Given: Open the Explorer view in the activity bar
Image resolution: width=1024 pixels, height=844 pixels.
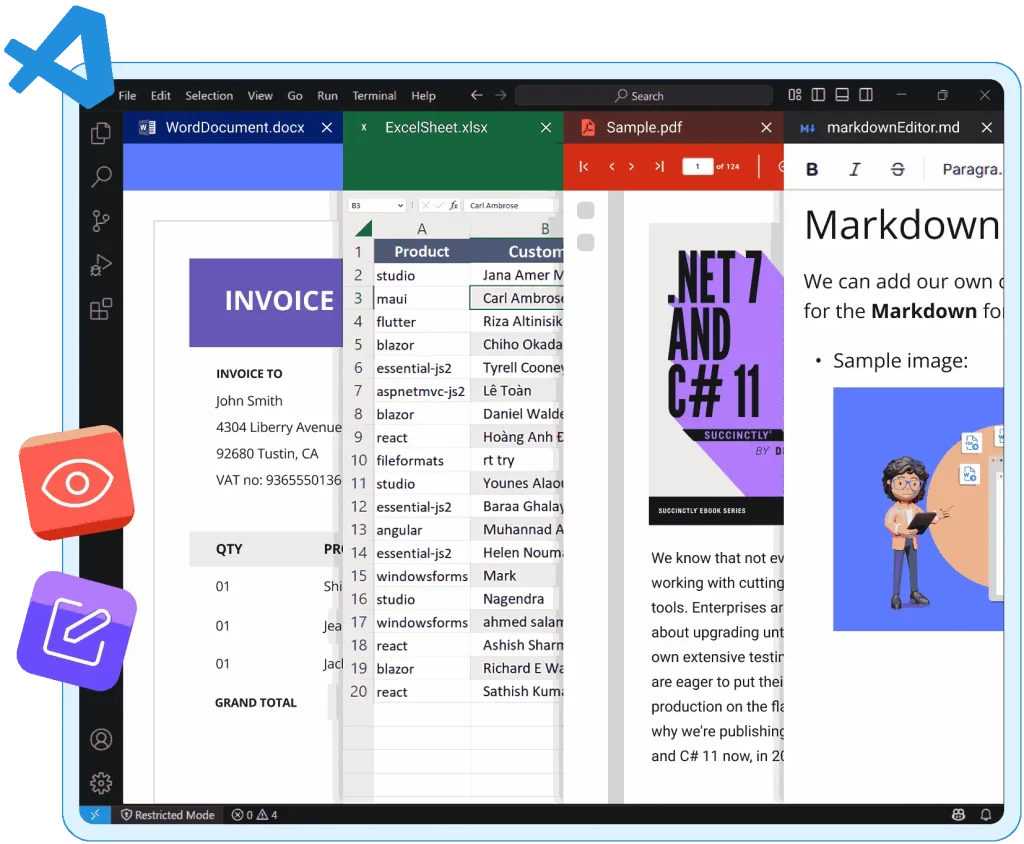Looking at the screenshot, I should [100, 131].
